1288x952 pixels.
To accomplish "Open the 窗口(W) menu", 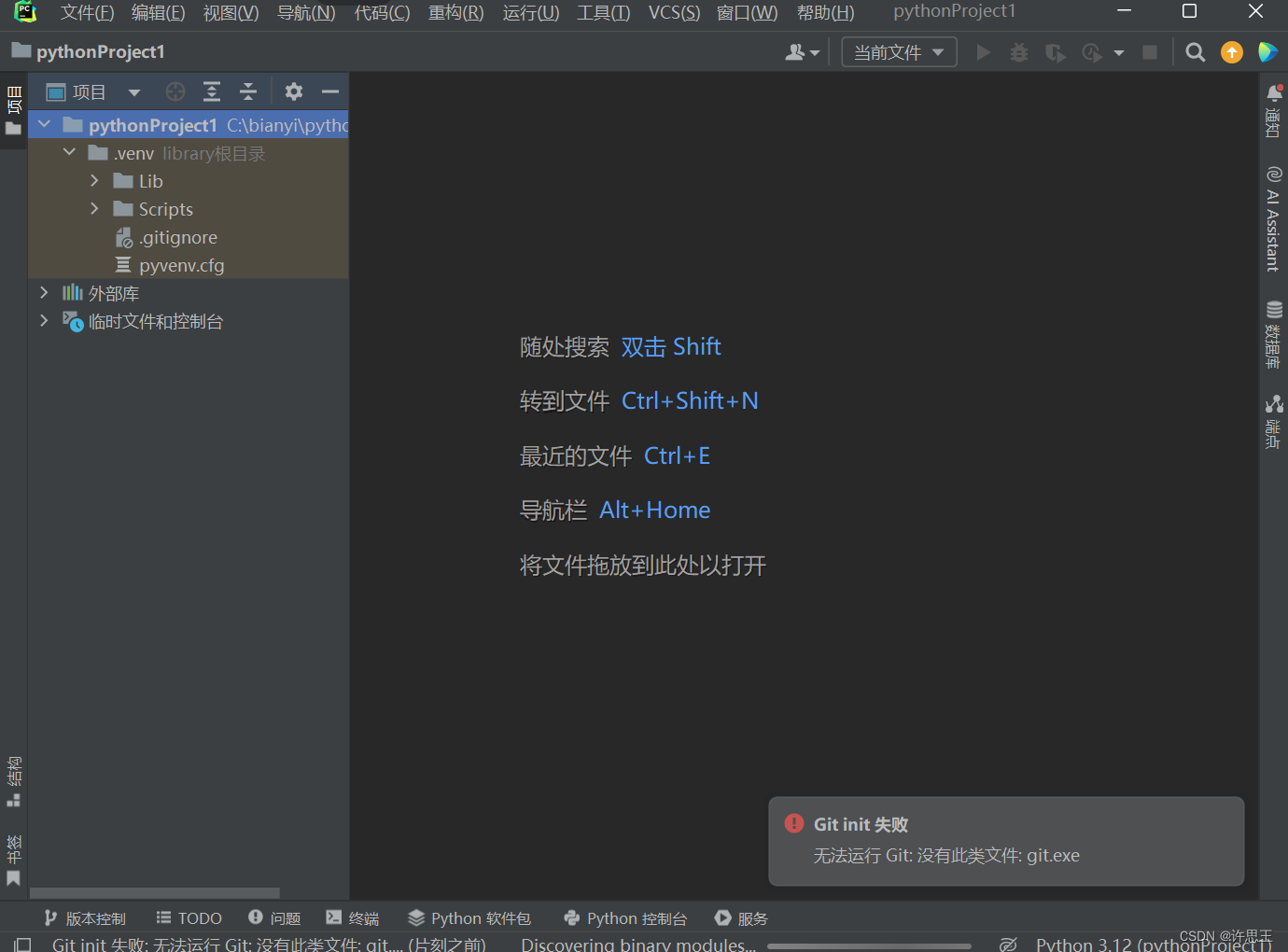I will pos(747,12).
